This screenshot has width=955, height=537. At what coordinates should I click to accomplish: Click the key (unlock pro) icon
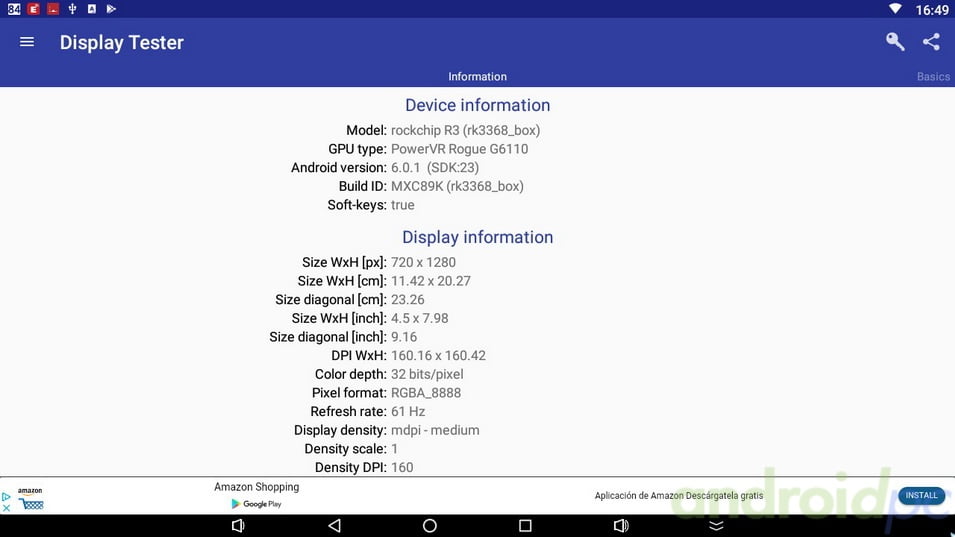pyautogui.click(x=895, y=42)
